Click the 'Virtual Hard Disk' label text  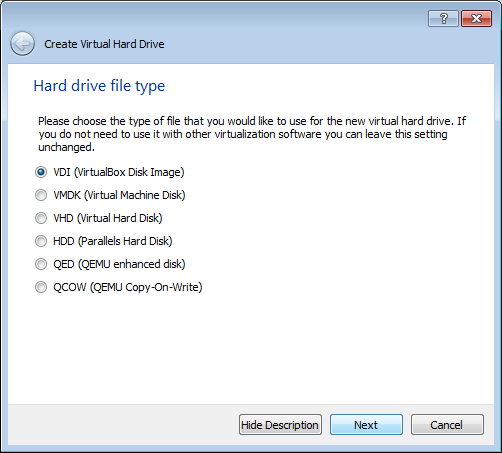coord(120,218)
